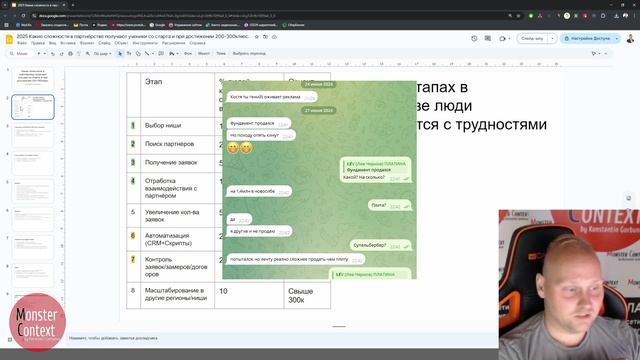Open browser downloads icon
This screenshot has height=360, width=640.
(x=616, y=16)
